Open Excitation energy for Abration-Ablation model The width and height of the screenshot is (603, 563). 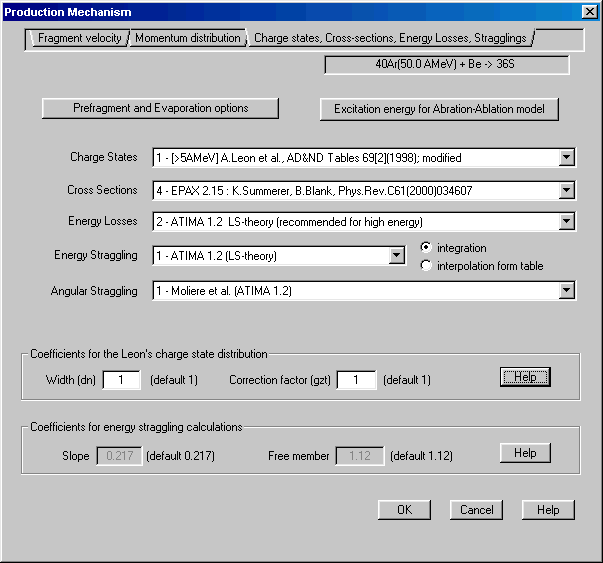[x=439, y=109]
